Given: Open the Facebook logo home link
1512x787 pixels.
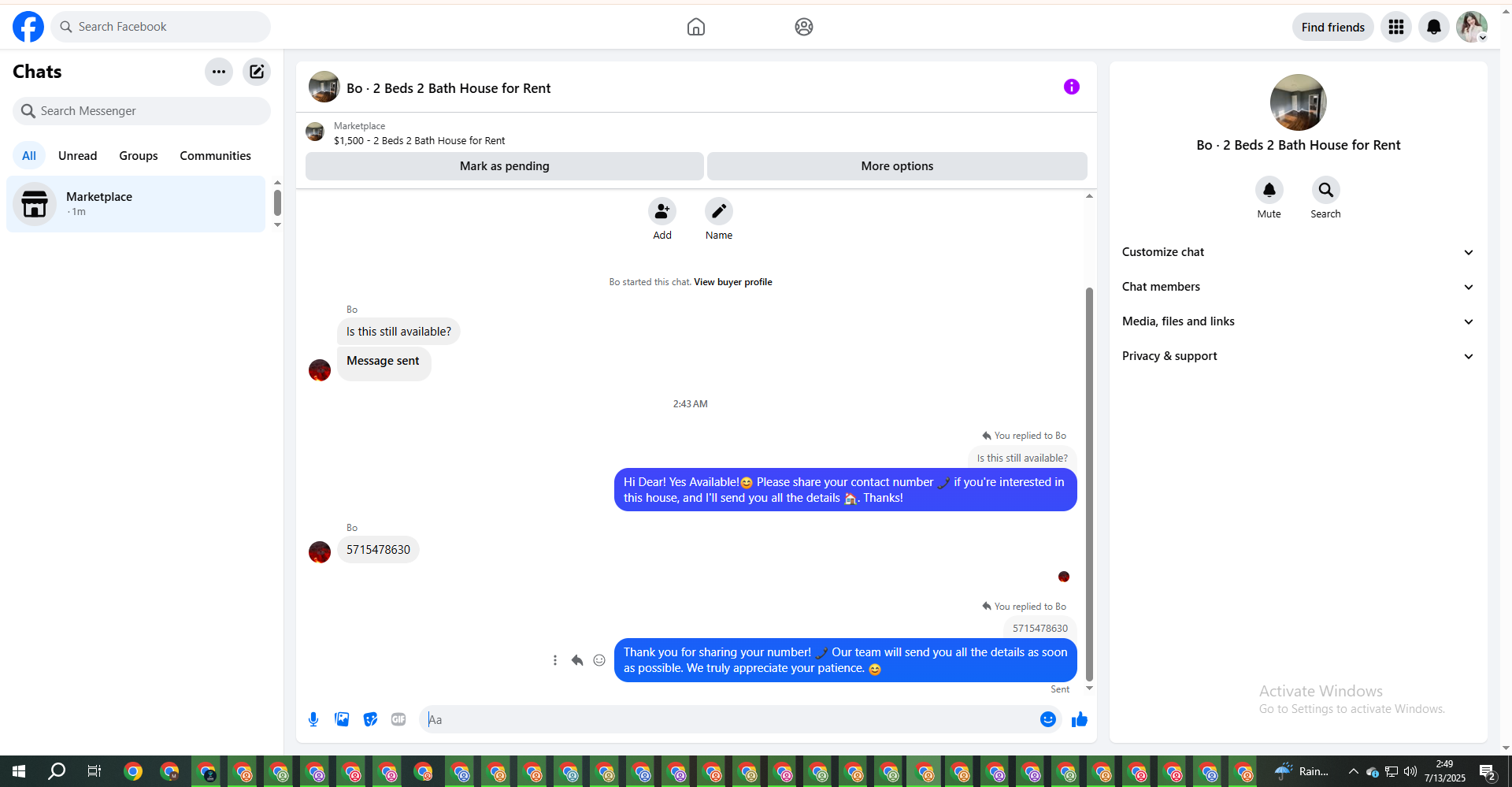Looking at the screenshot, I should point(28,27).
